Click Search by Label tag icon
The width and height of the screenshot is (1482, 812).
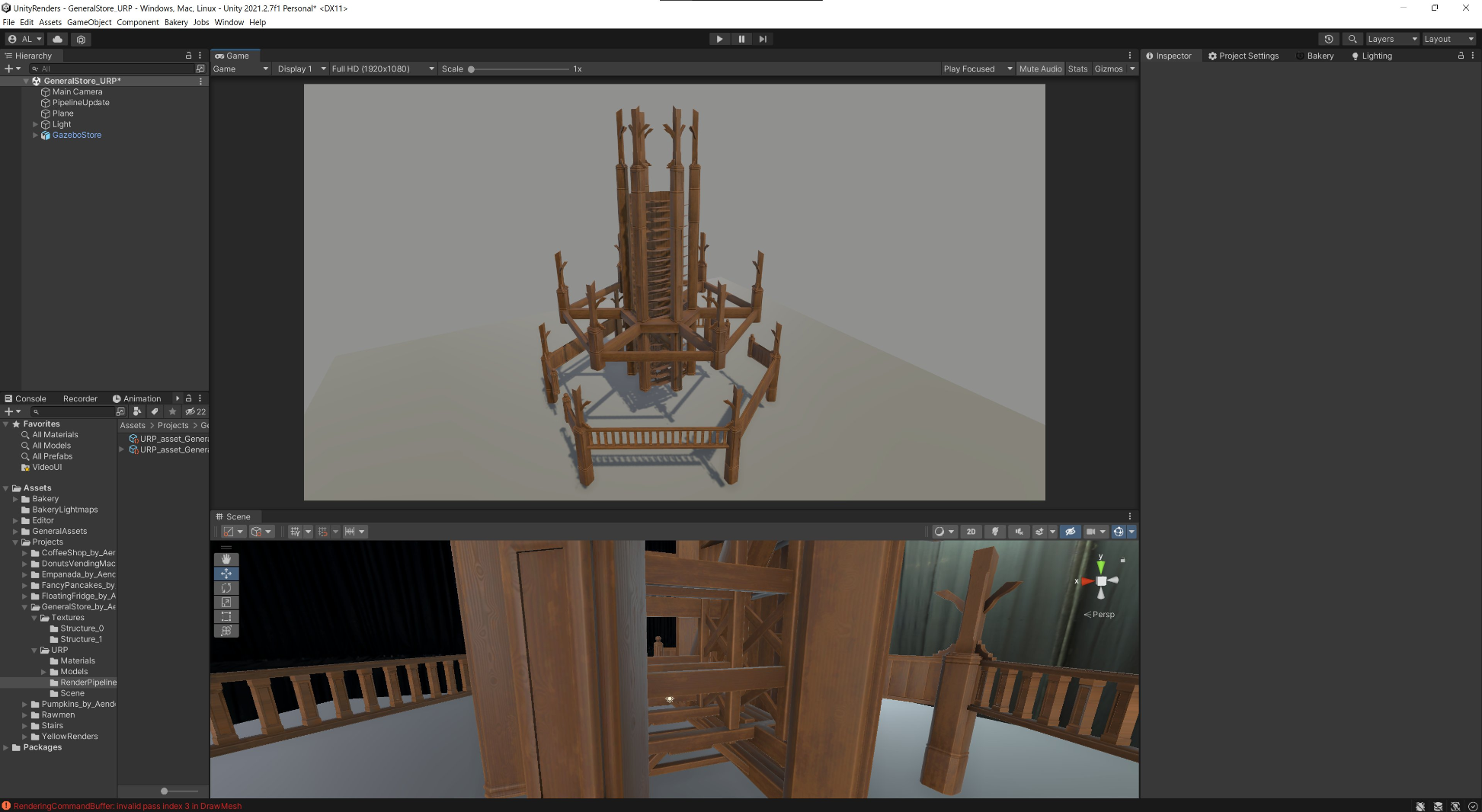155,411
